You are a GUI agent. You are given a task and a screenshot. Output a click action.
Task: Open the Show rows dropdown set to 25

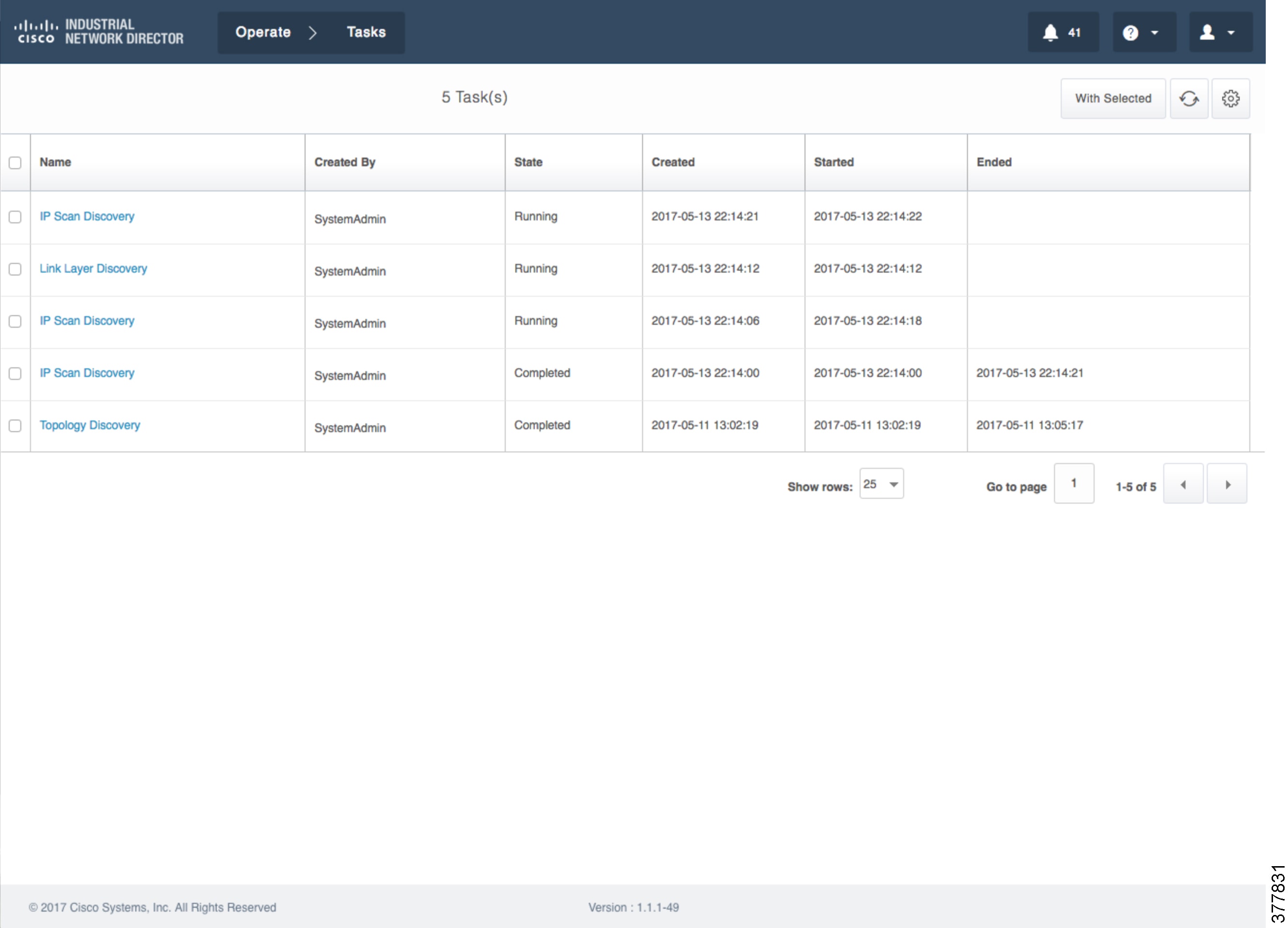click(x=881, y=484)
